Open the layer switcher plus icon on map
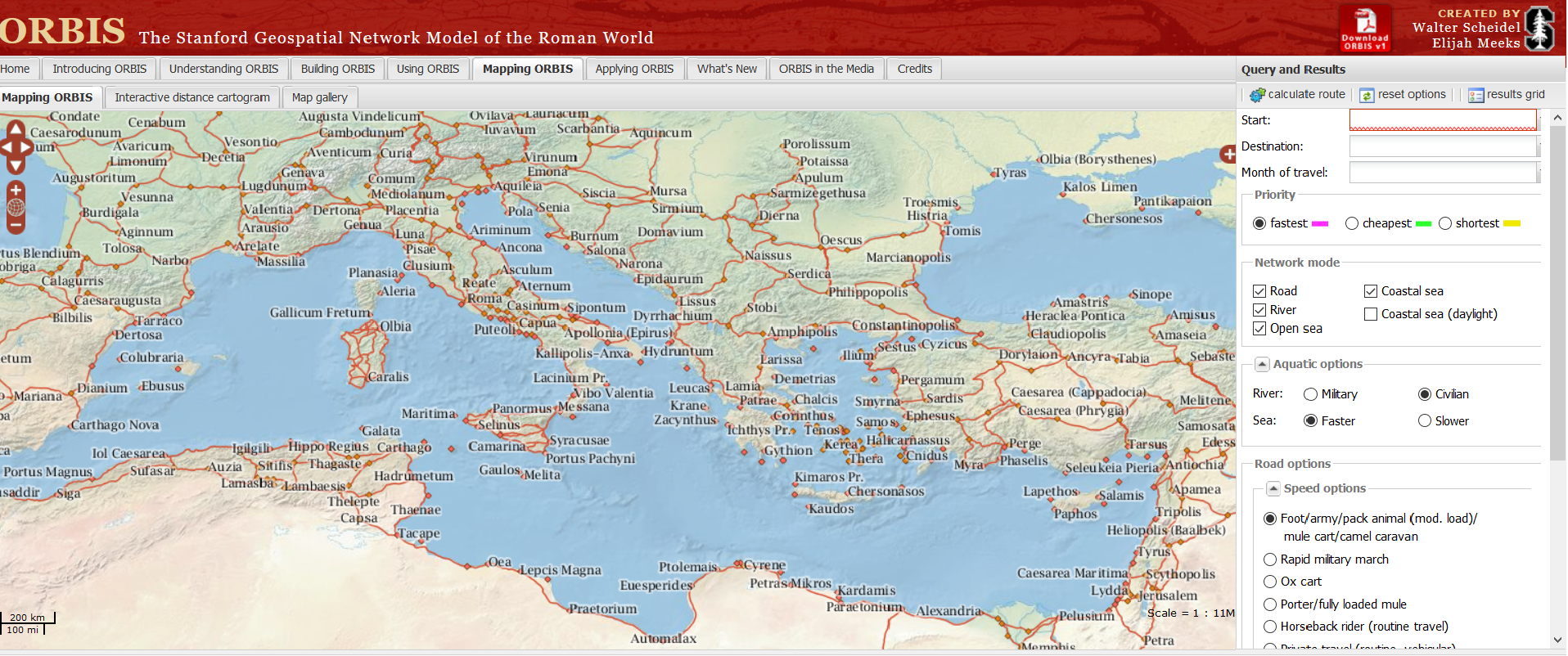The width and height of the screenshot is (1568, 656). point(1228,154)
